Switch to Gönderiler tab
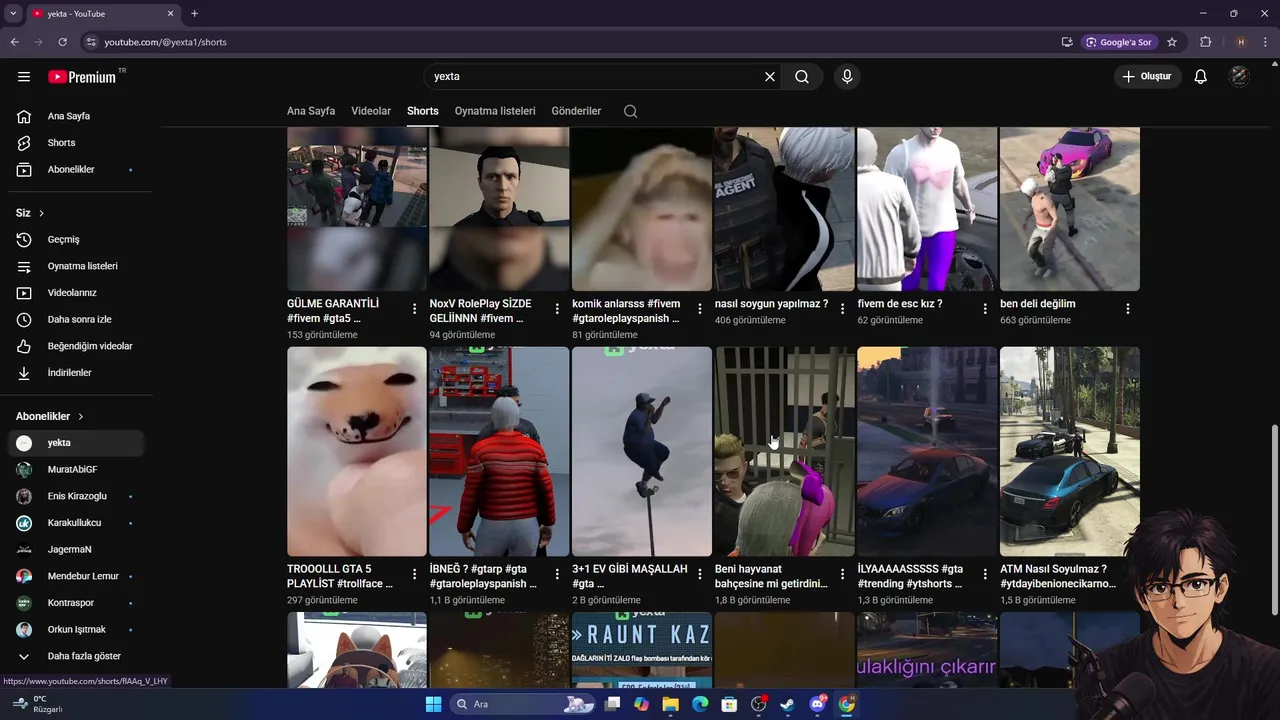Viewport: 1280px width, 720px height. click(576, 111)
